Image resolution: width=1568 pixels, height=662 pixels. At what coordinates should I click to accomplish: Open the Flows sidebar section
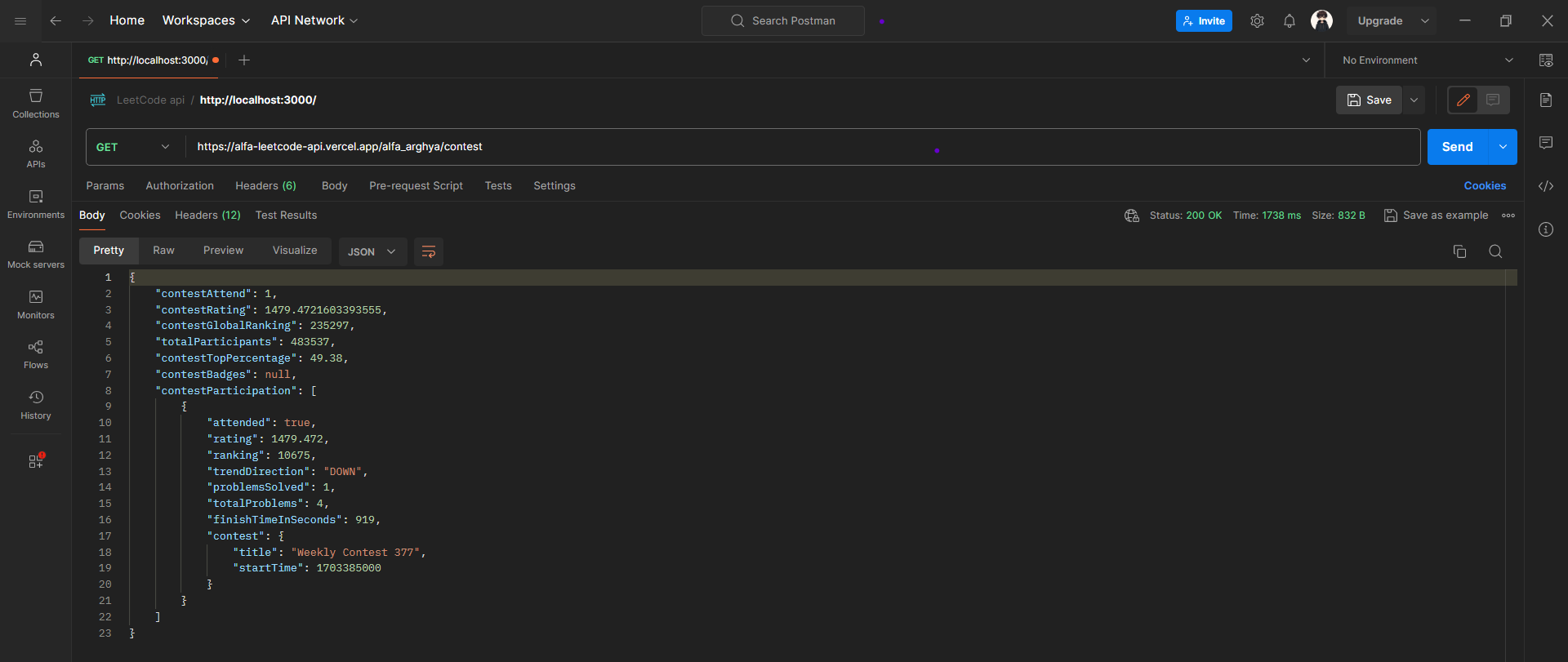click(36, 354)
